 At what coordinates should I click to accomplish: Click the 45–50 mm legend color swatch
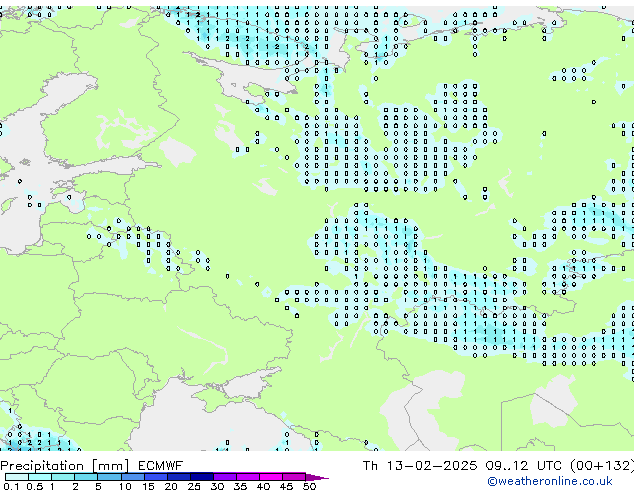click(x=294, y=477)
